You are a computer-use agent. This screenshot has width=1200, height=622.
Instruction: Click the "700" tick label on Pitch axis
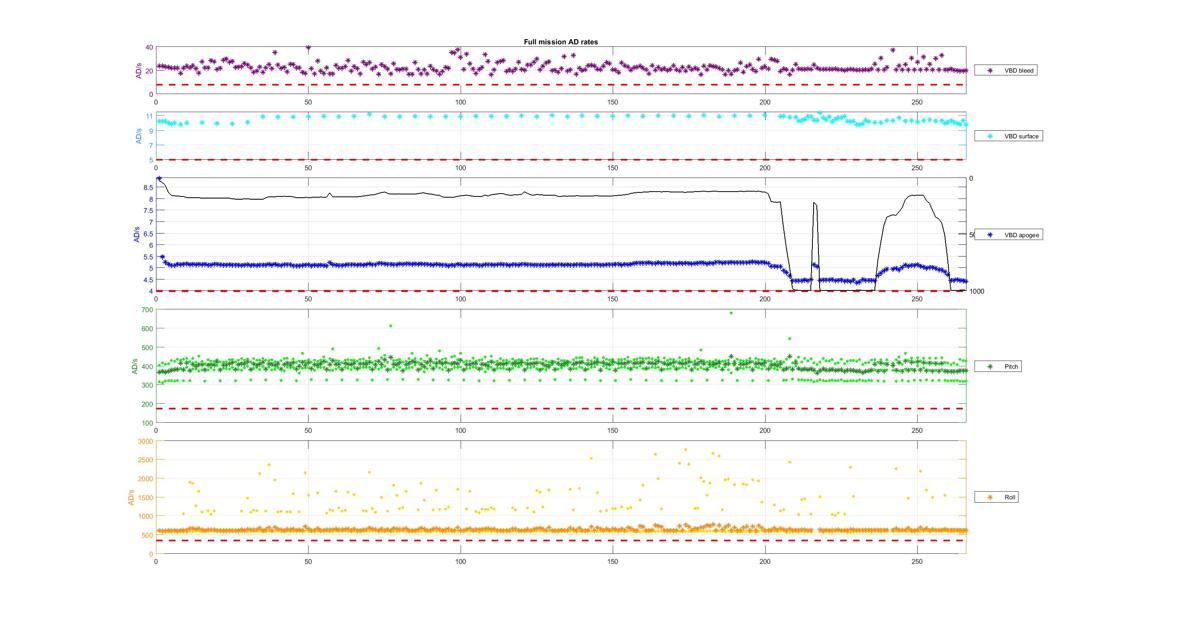tap(147, 311)
